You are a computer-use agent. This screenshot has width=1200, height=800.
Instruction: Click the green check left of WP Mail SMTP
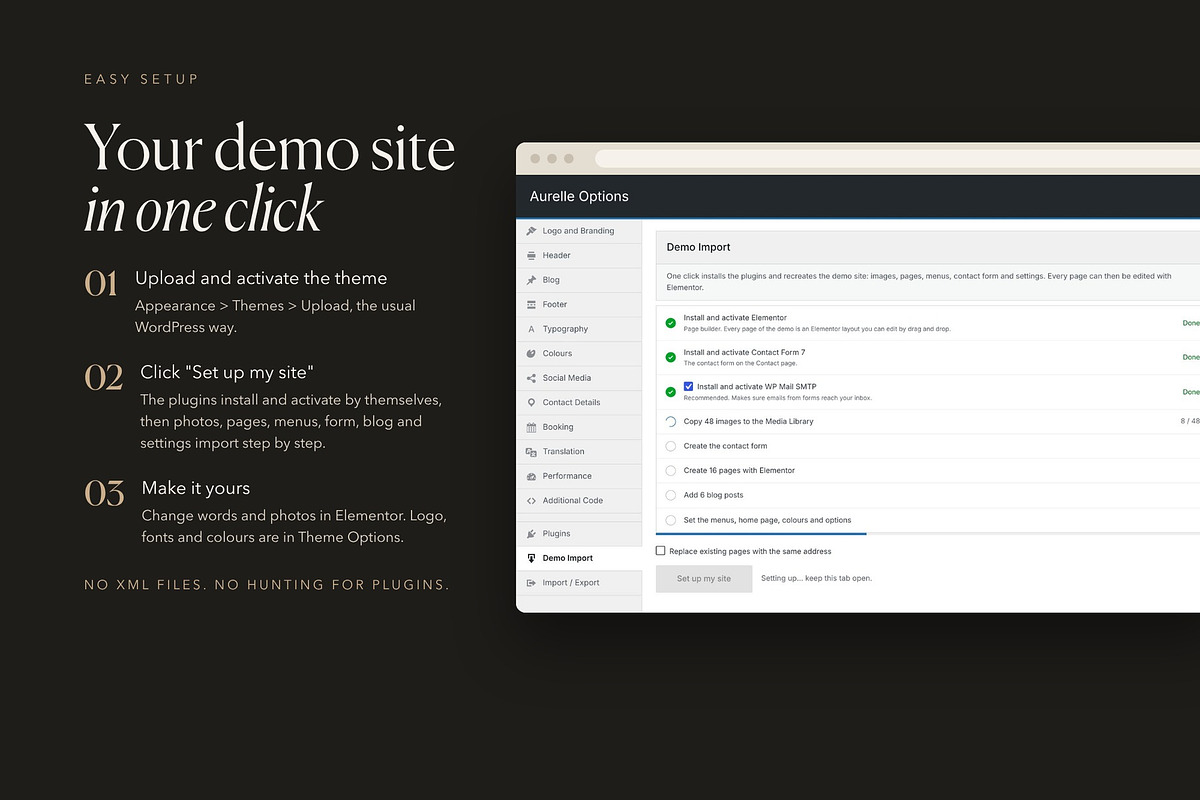tap(670, 392)
